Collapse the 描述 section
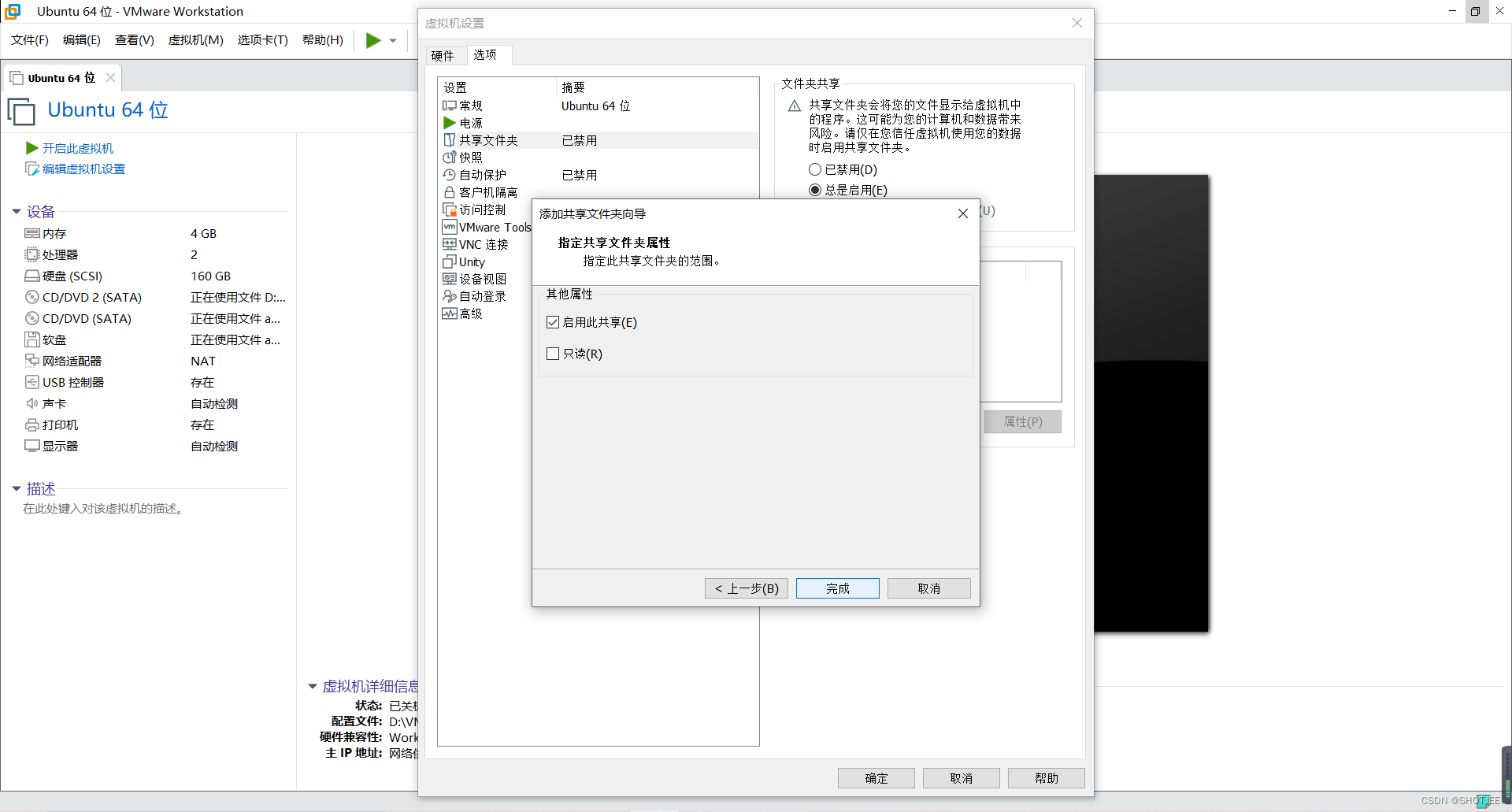This screenshot has width=1512, height=812. [17, 488]
